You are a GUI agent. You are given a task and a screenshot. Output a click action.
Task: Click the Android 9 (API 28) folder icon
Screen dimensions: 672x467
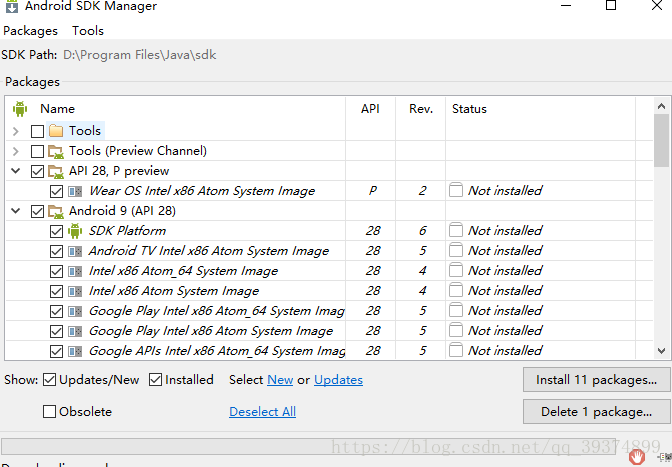point(56,211)
